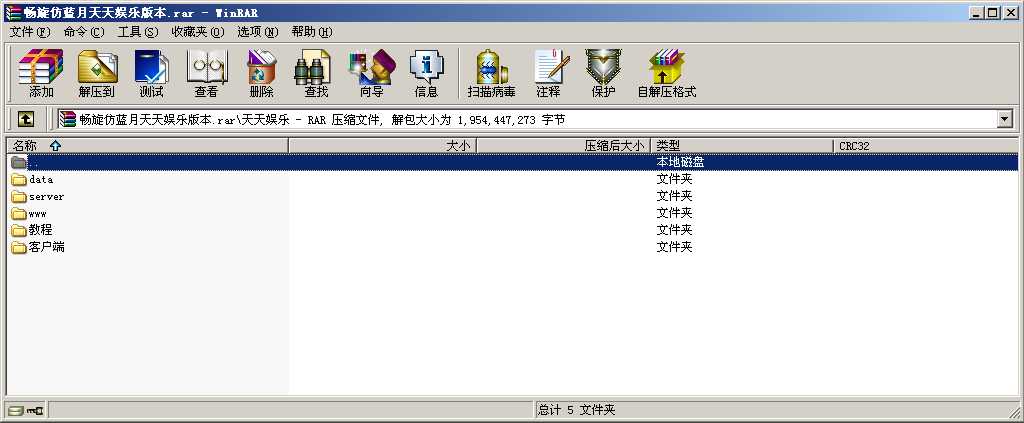The image size is (1024, 423).
Task: Select the "www" folder name
Action: click(x=38, y=213)
